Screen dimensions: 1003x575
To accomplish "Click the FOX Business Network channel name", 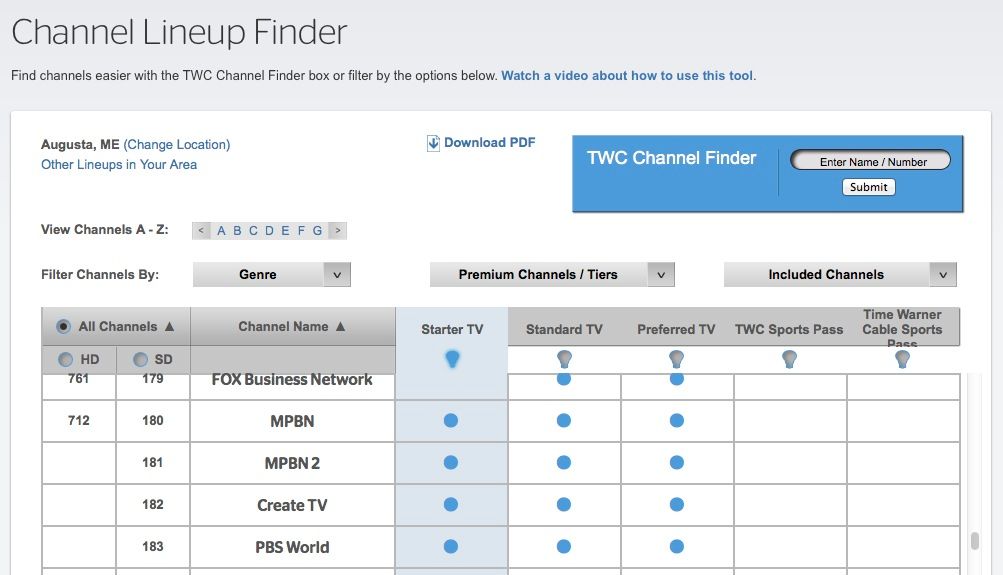I will pyautogui.click(x=292, y=380).
